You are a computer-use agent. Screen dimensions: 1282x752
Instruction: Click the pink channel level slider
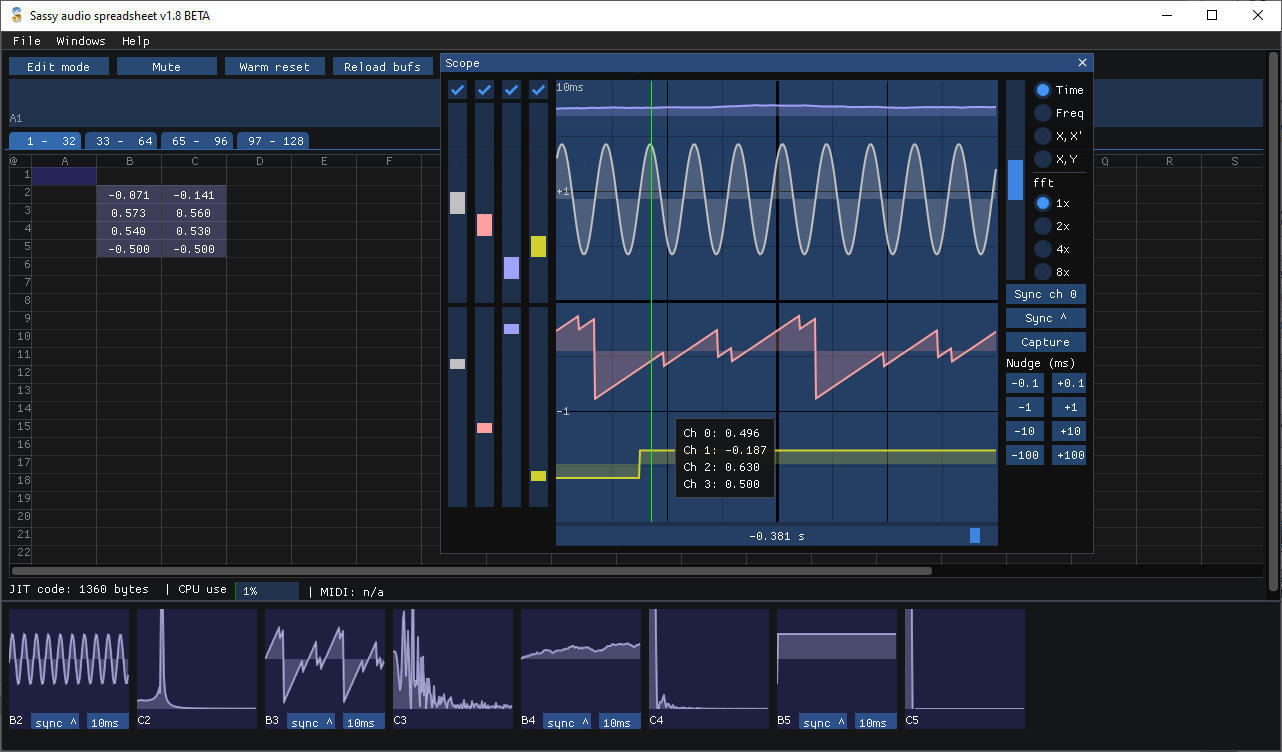point(484,226)
